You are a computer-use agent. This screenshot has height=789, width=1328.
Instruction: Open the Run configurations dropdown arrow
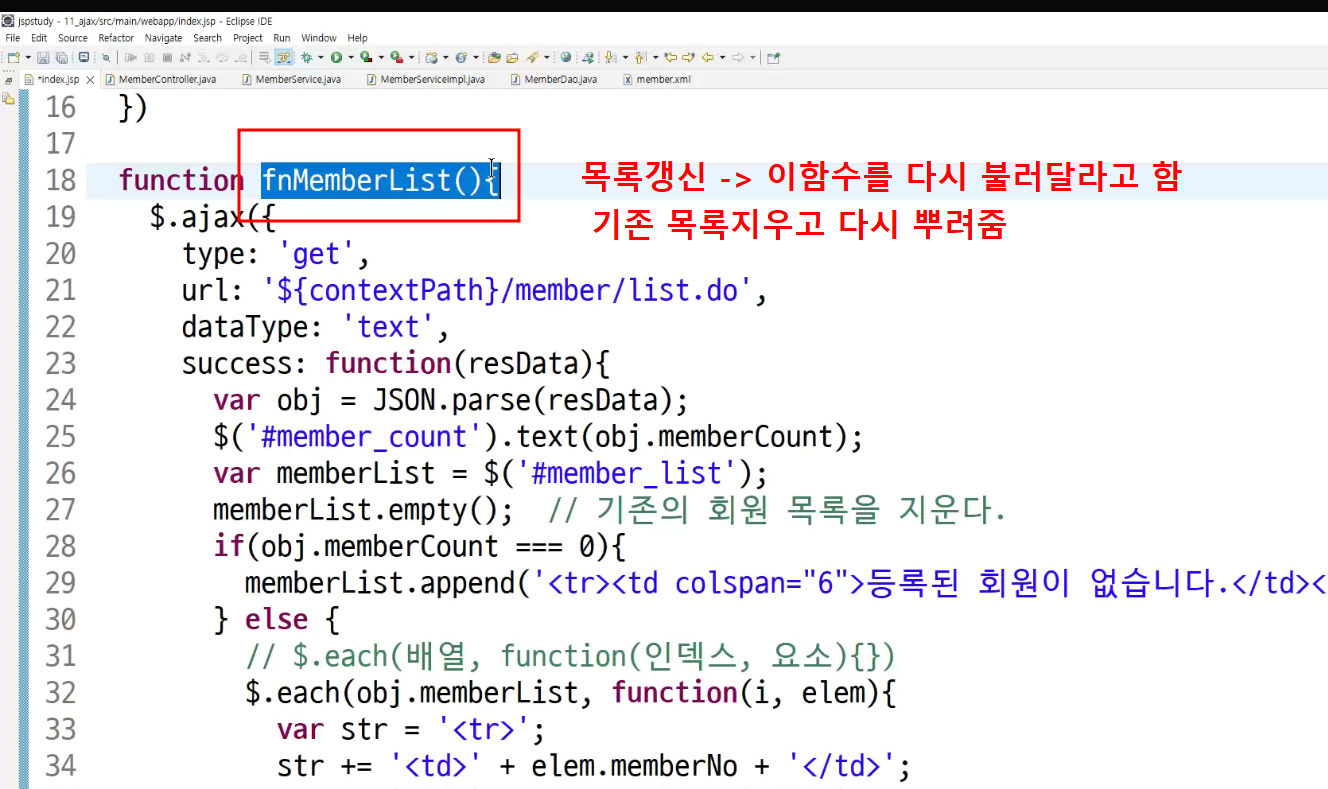click(351, 58)
